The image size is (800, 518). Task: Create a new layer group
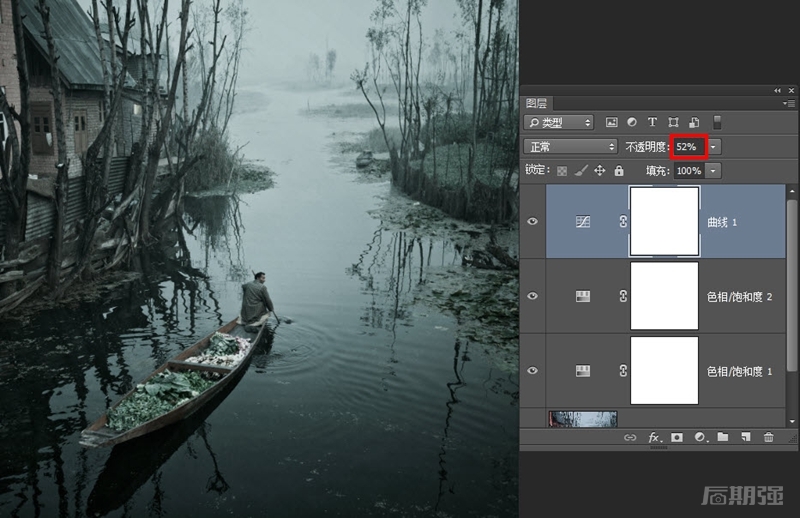[723, 437]
